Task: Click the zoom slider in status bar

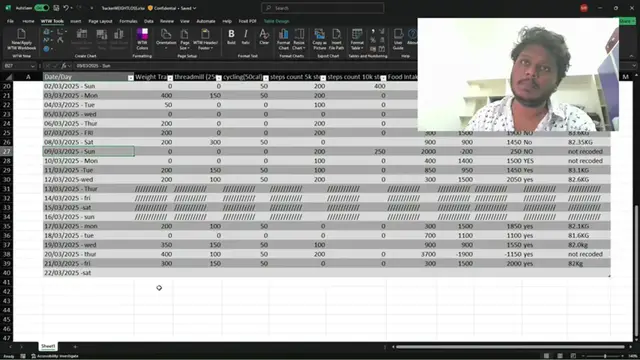Action: click(x=605, y=356)
